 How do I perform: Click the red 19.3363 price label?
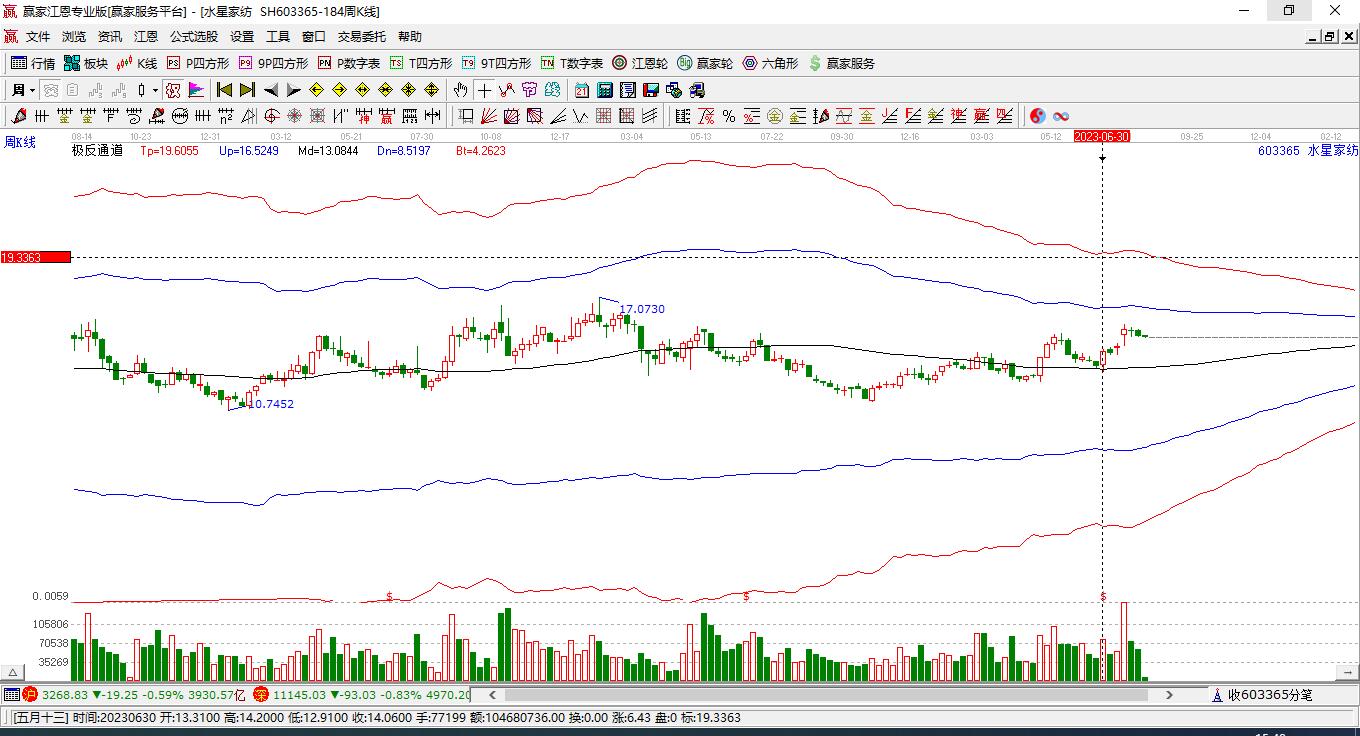(35, 257)
